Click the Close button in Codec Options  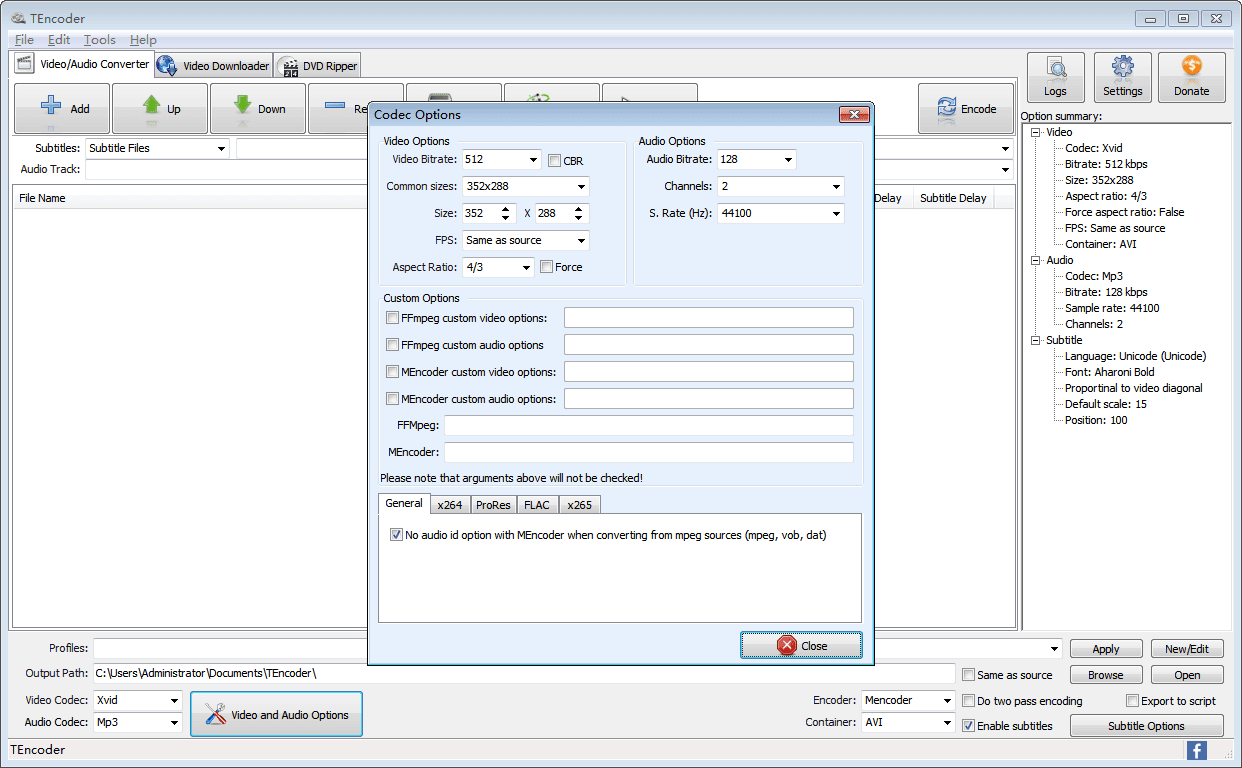[x=801, y=646]
